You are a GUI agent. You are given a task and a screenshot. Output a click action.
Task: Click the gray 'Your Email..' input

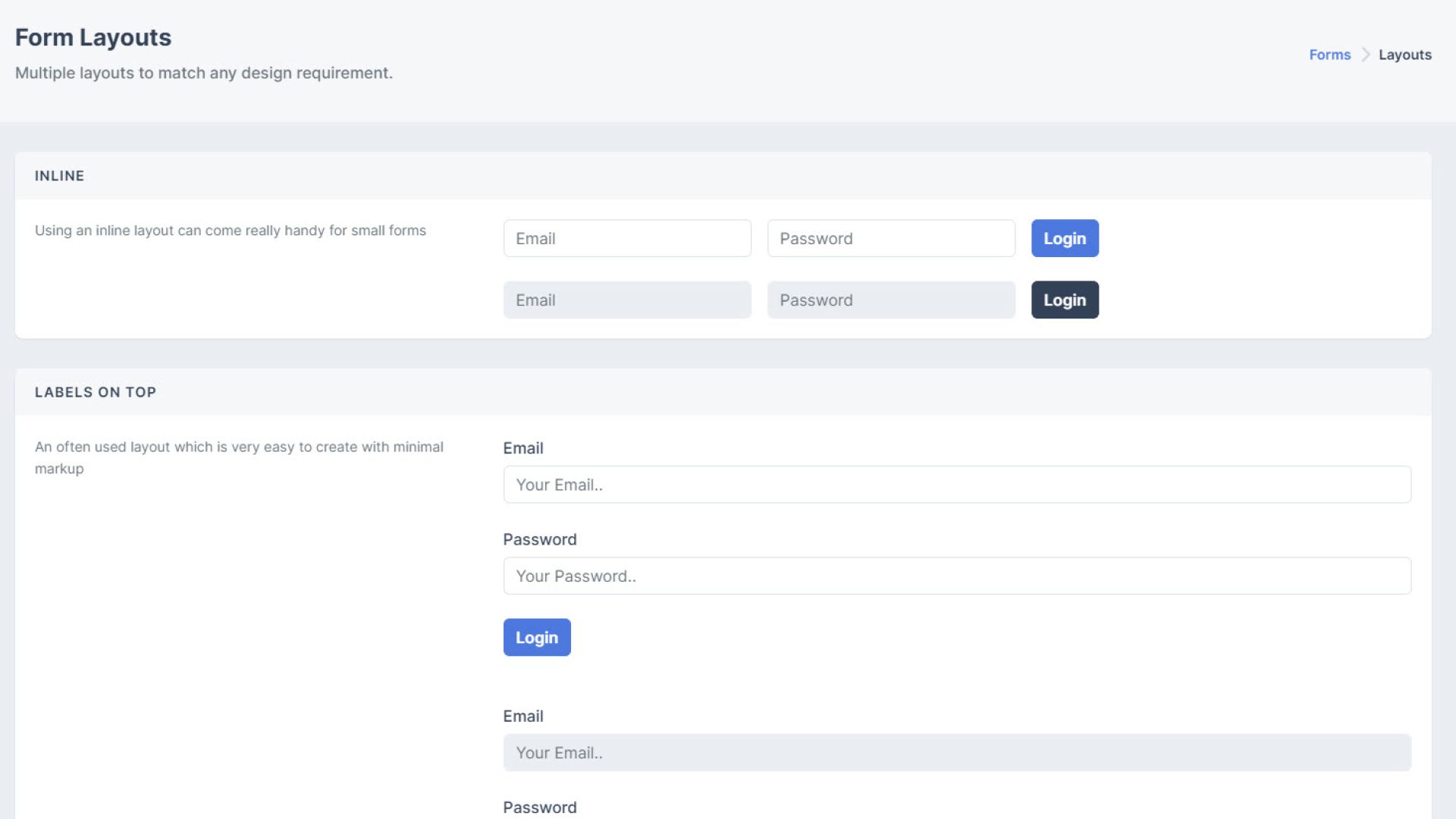coord(957,753)
